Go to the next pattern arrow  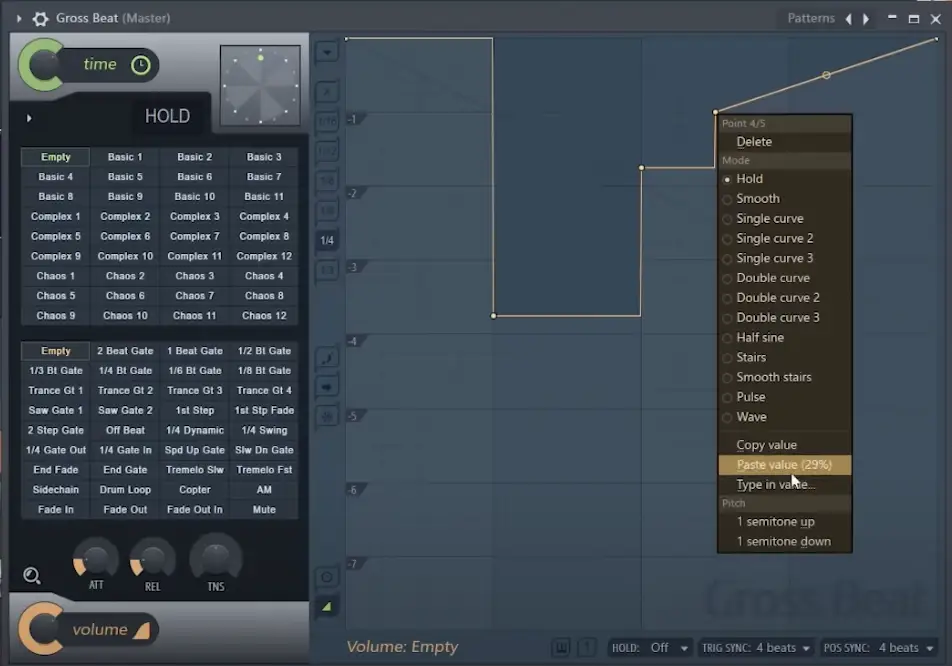pos(866,18)
